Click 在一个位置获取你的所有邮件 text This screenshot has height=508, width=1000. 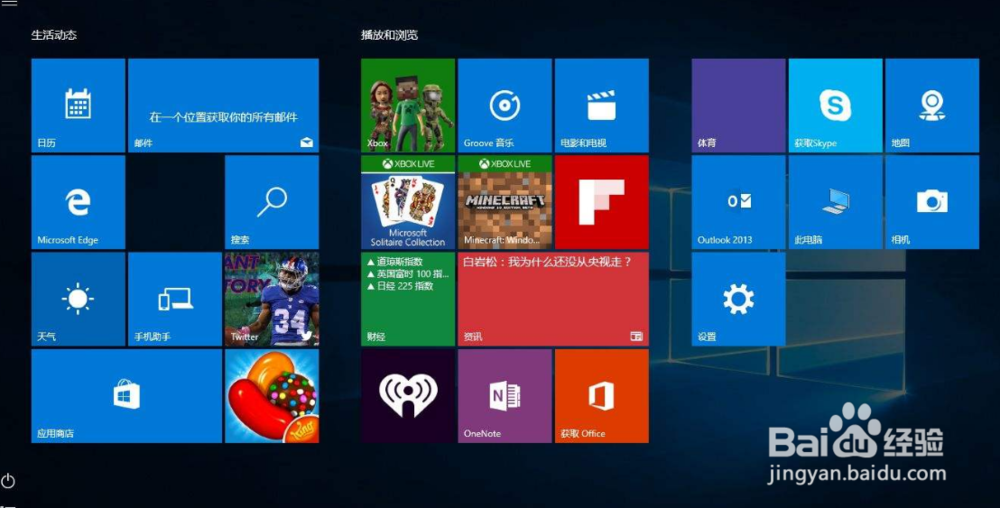223,117
